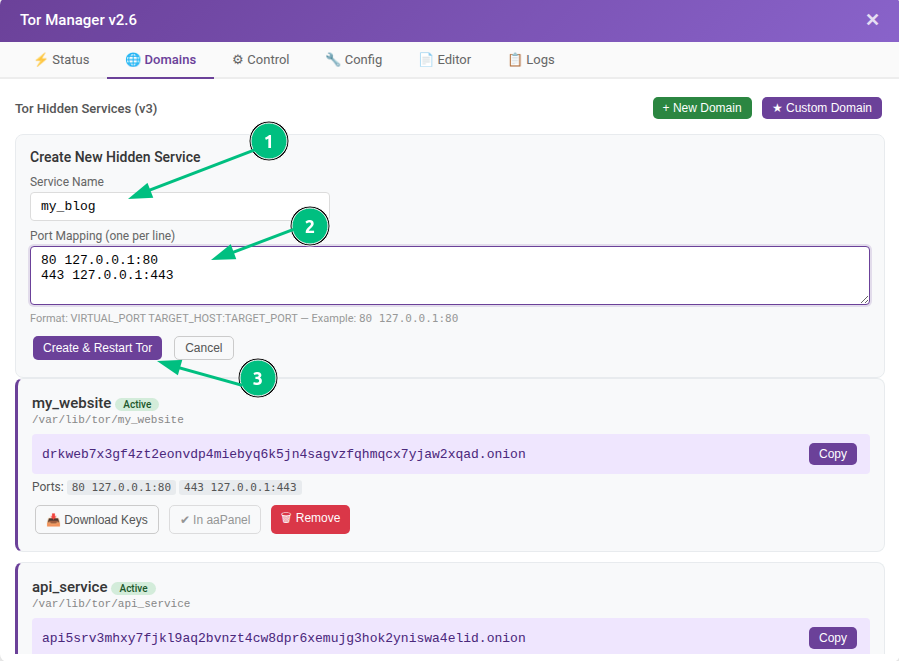Copy the api_service onion address
Screen dimensions: 899x661
coord(832,638)
